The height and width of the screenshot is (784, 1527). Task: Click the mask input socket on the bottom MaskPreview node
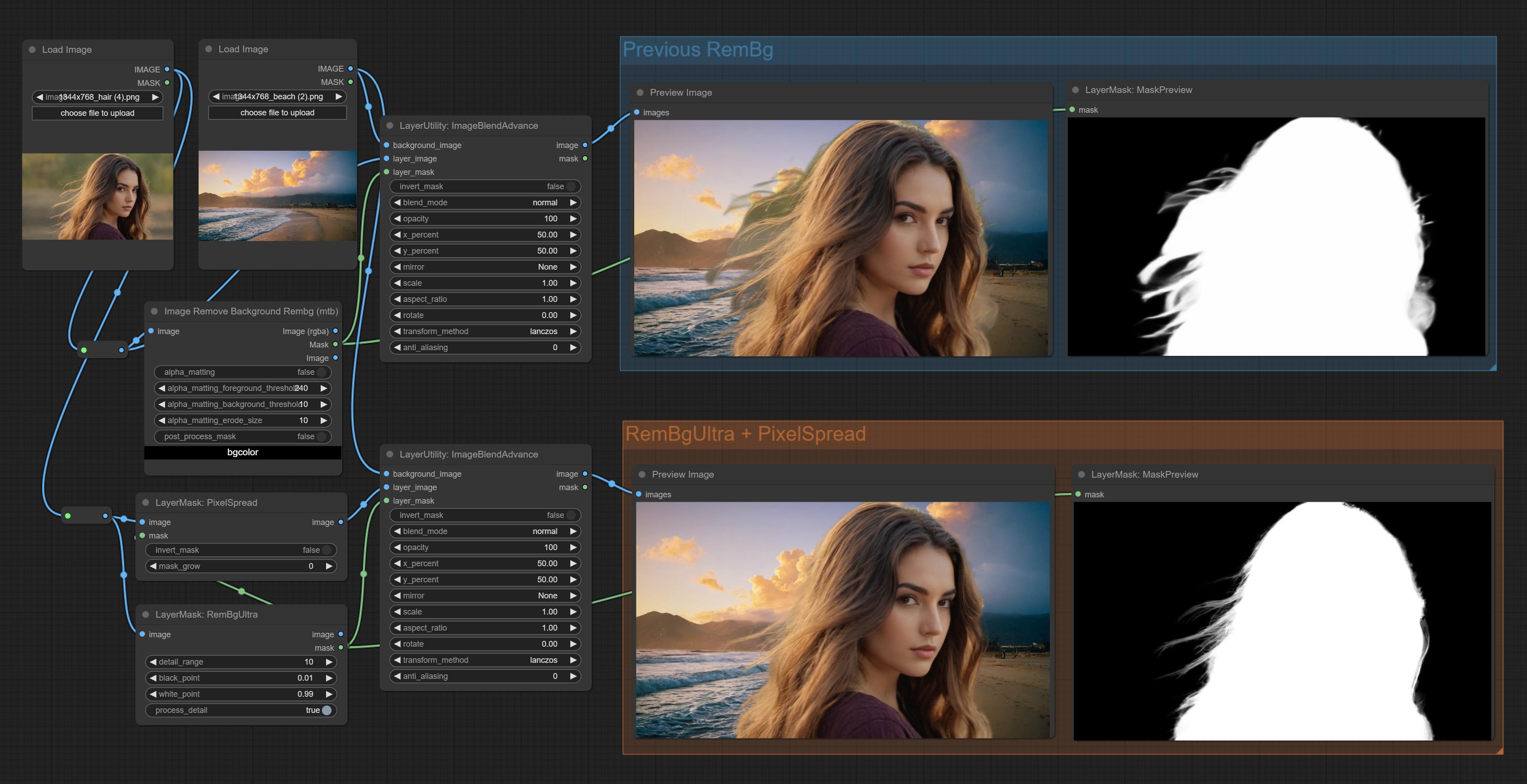pyautogui.click(x=1078, y=494)
